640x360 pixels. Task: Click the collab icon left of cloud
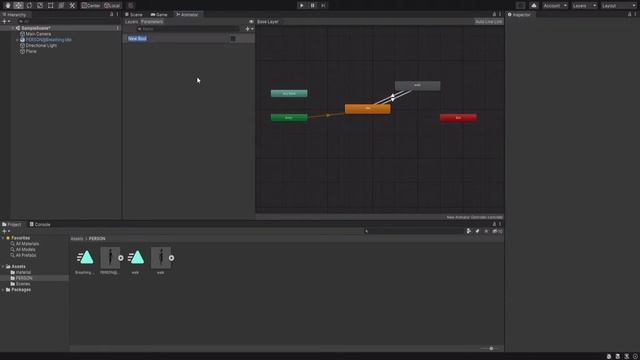point(520,5)
